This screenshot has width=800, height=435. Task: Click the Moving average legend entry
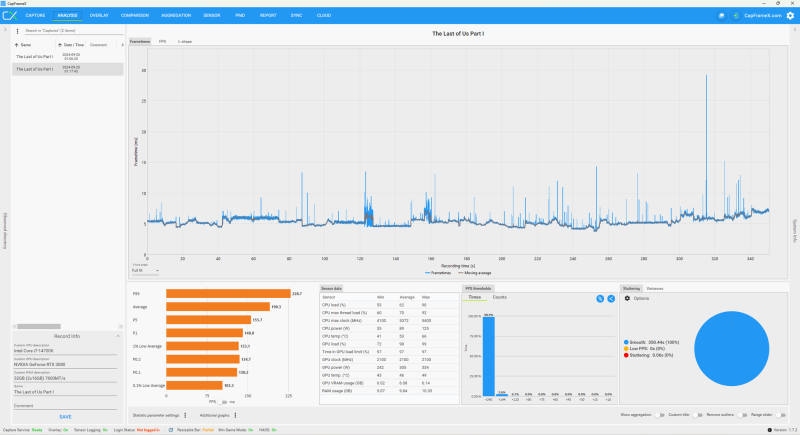pyautogui.click(x=474, y=273)
